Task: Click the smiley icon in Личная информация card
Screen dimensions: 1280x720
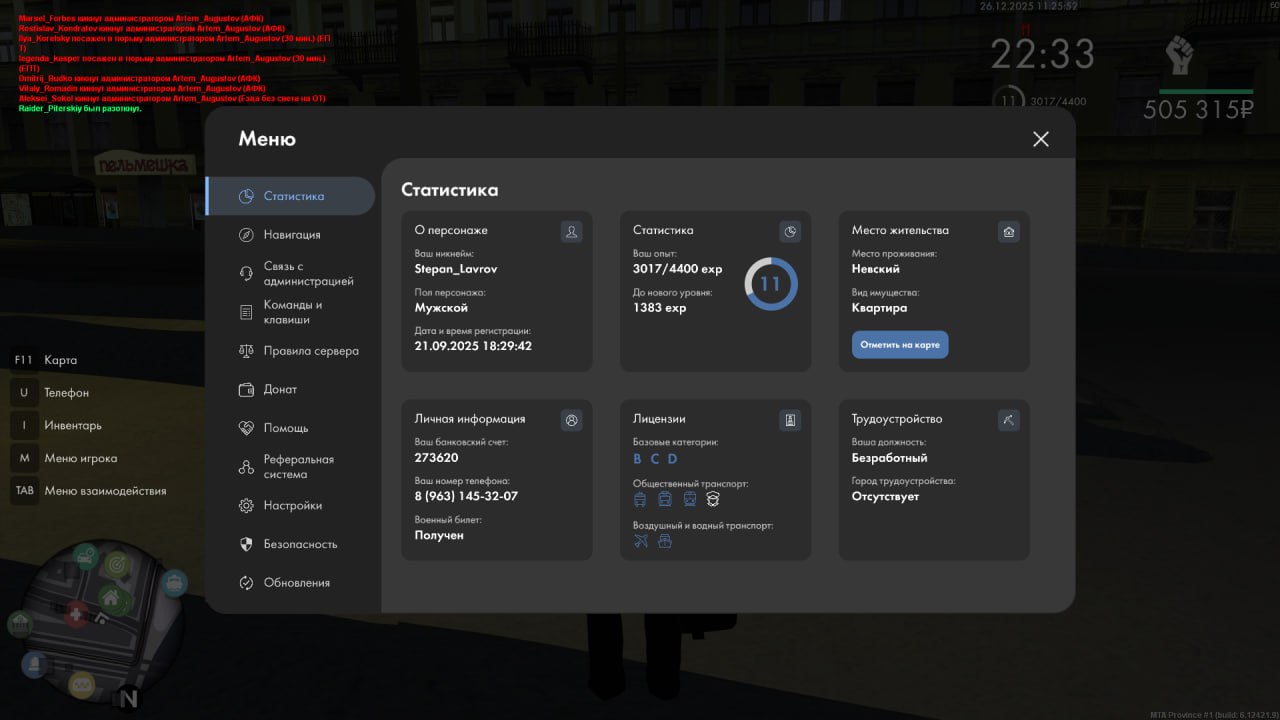Action: click(571, 420)
